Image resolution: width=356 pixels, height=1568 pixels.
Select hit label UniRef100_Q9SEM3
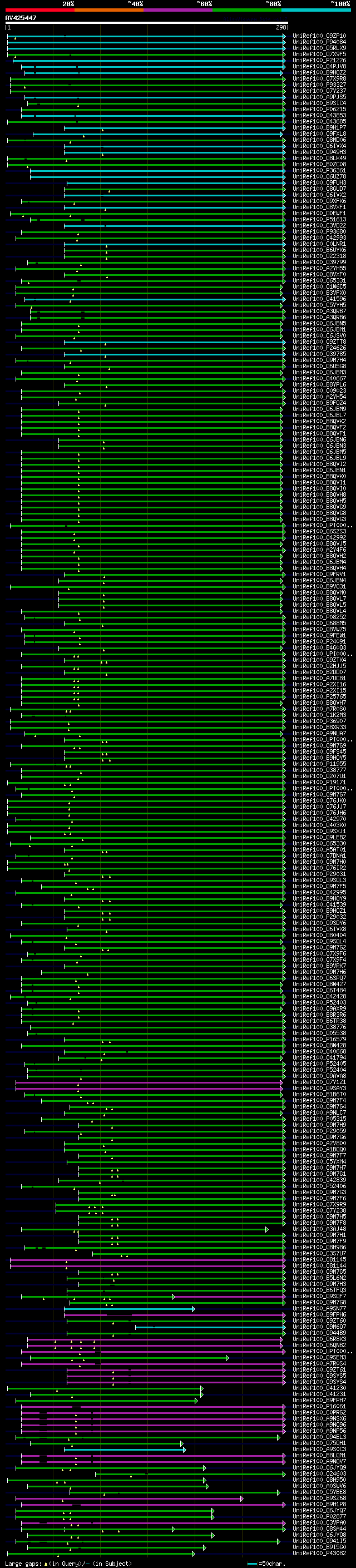[x=319, y=1357]
